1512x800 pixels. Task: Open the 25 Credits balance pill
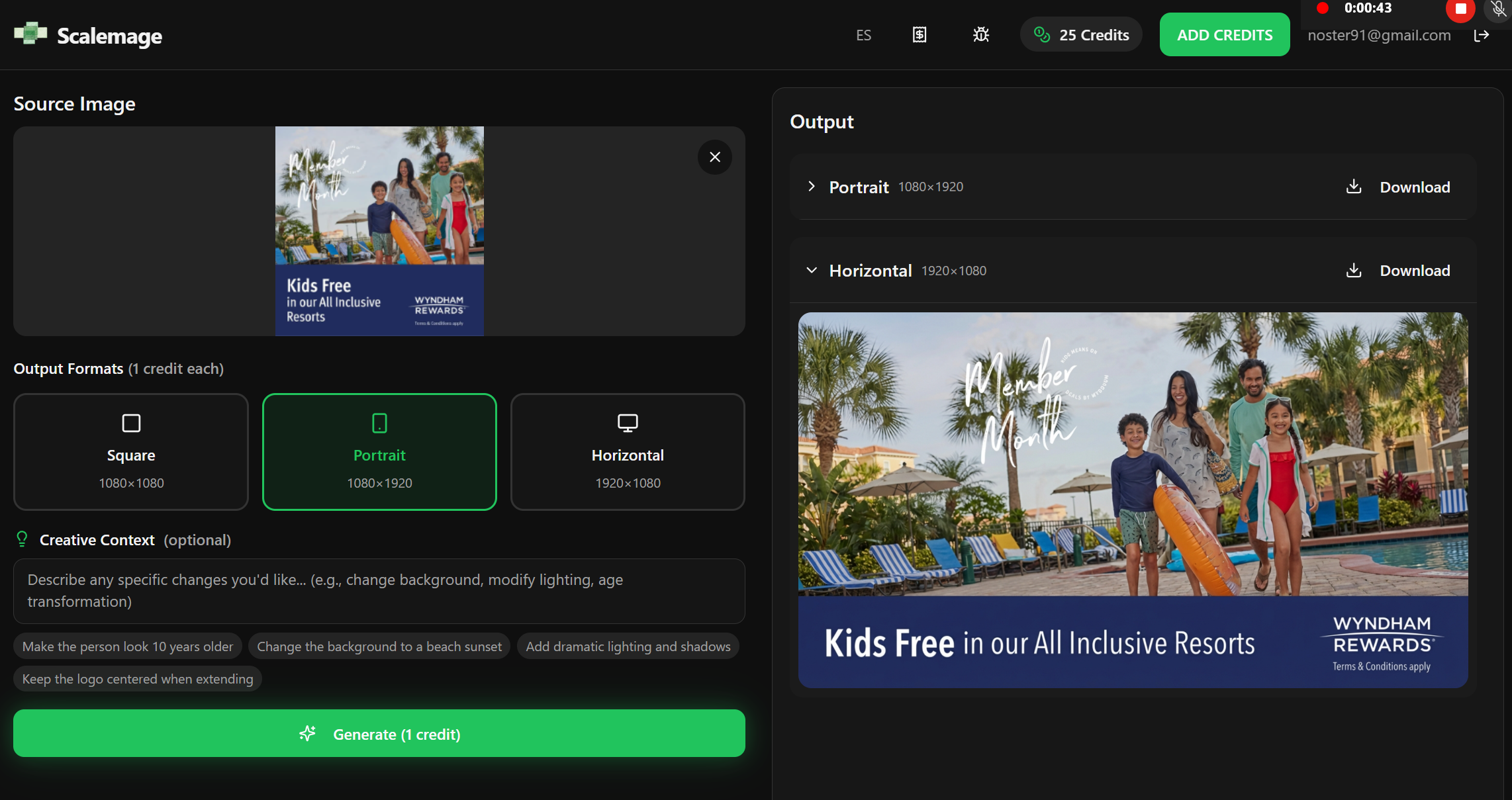pos(1080,35)
